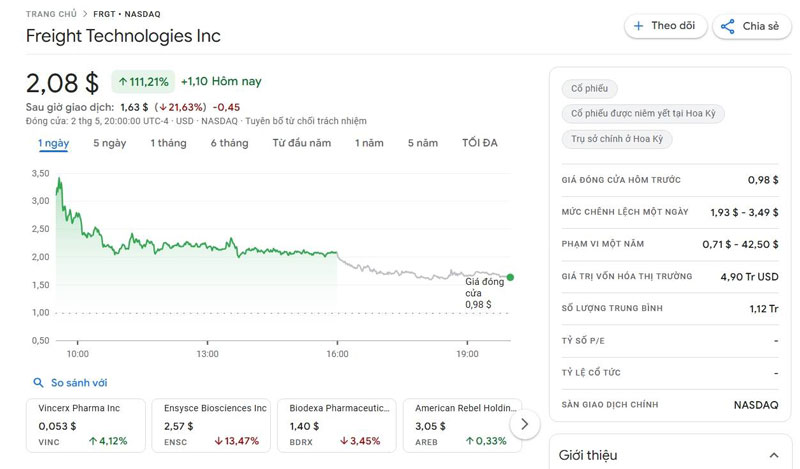Click the breadcrumb chevron after TRANG CHỦ
The height and width of the screenshot is (469, 800).
pyautogui.click(x=85, y=14)
